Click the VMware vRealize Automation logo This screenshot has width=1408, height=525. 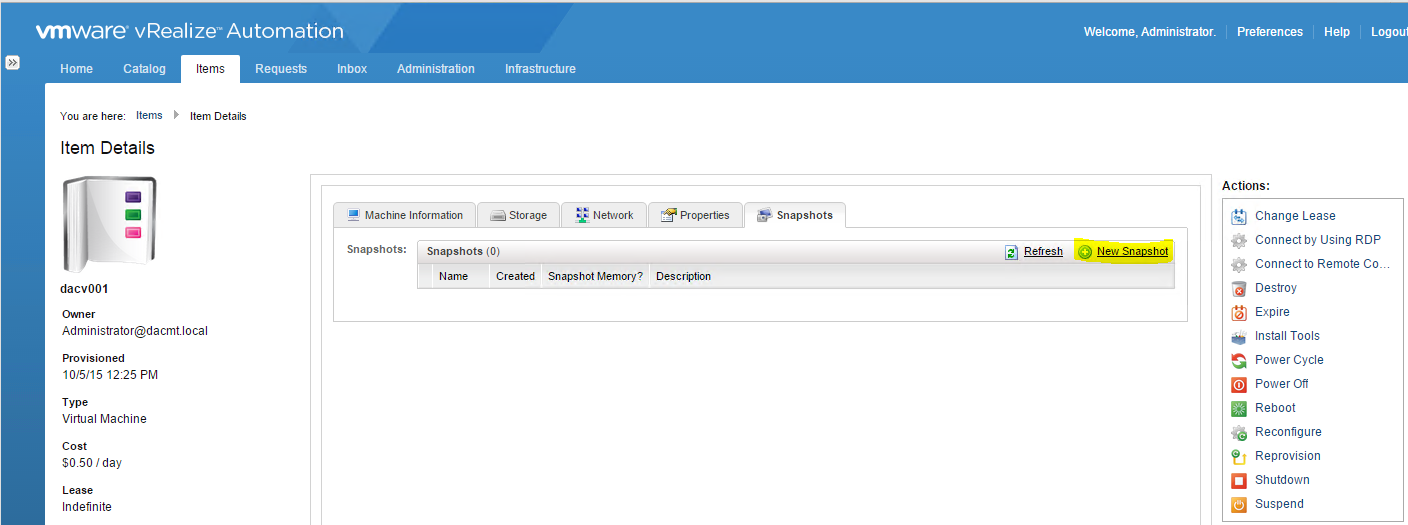point(190,31)
